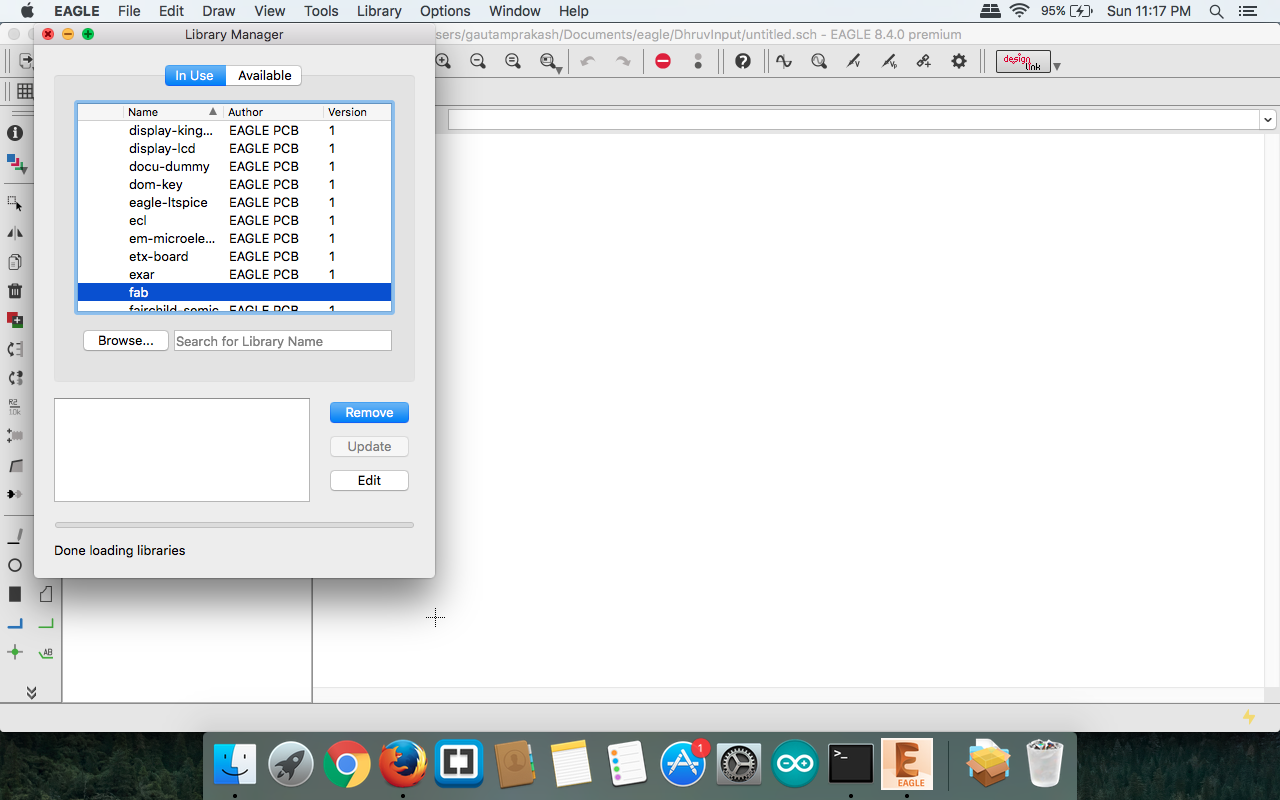Open the layer display settings icon
1280x800 pixels.
click(15, 163)
